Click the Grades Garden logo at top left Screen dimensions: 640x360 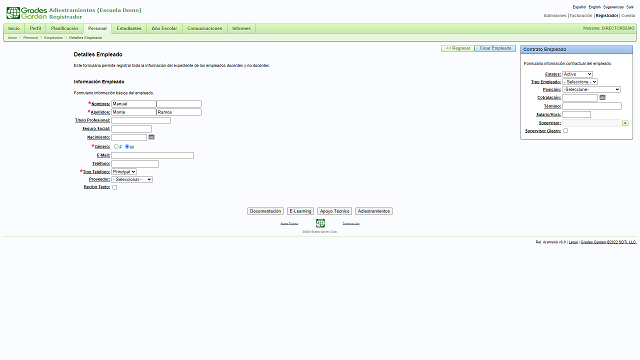(27, 13)
